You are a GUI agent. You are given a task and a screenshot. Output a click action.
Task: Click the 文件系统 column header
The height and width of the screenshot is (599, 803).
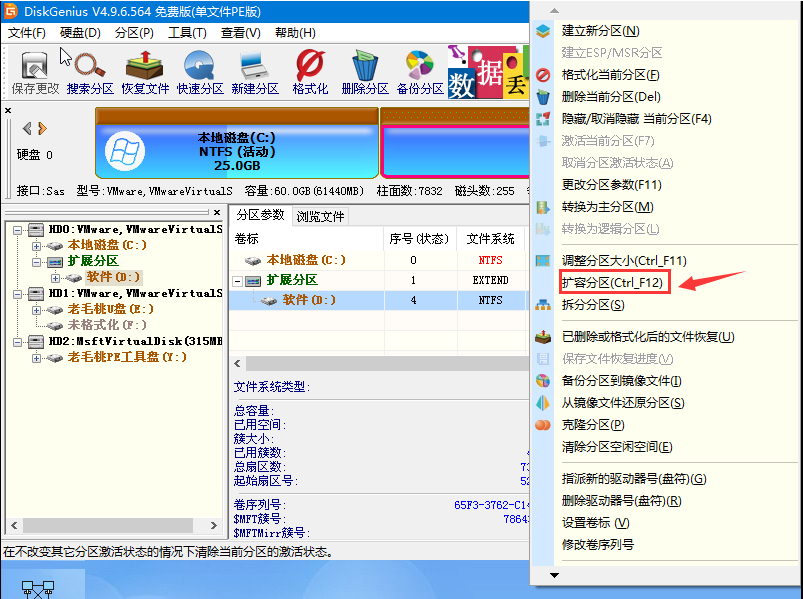tap(491, 239)
